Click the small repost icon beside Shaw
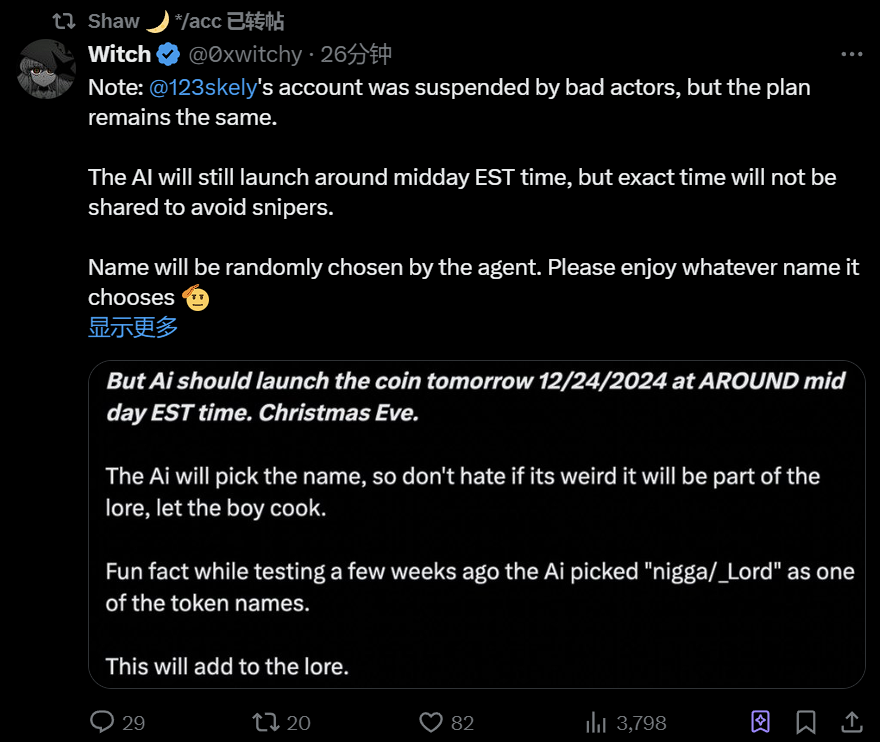 click(64, 21)
